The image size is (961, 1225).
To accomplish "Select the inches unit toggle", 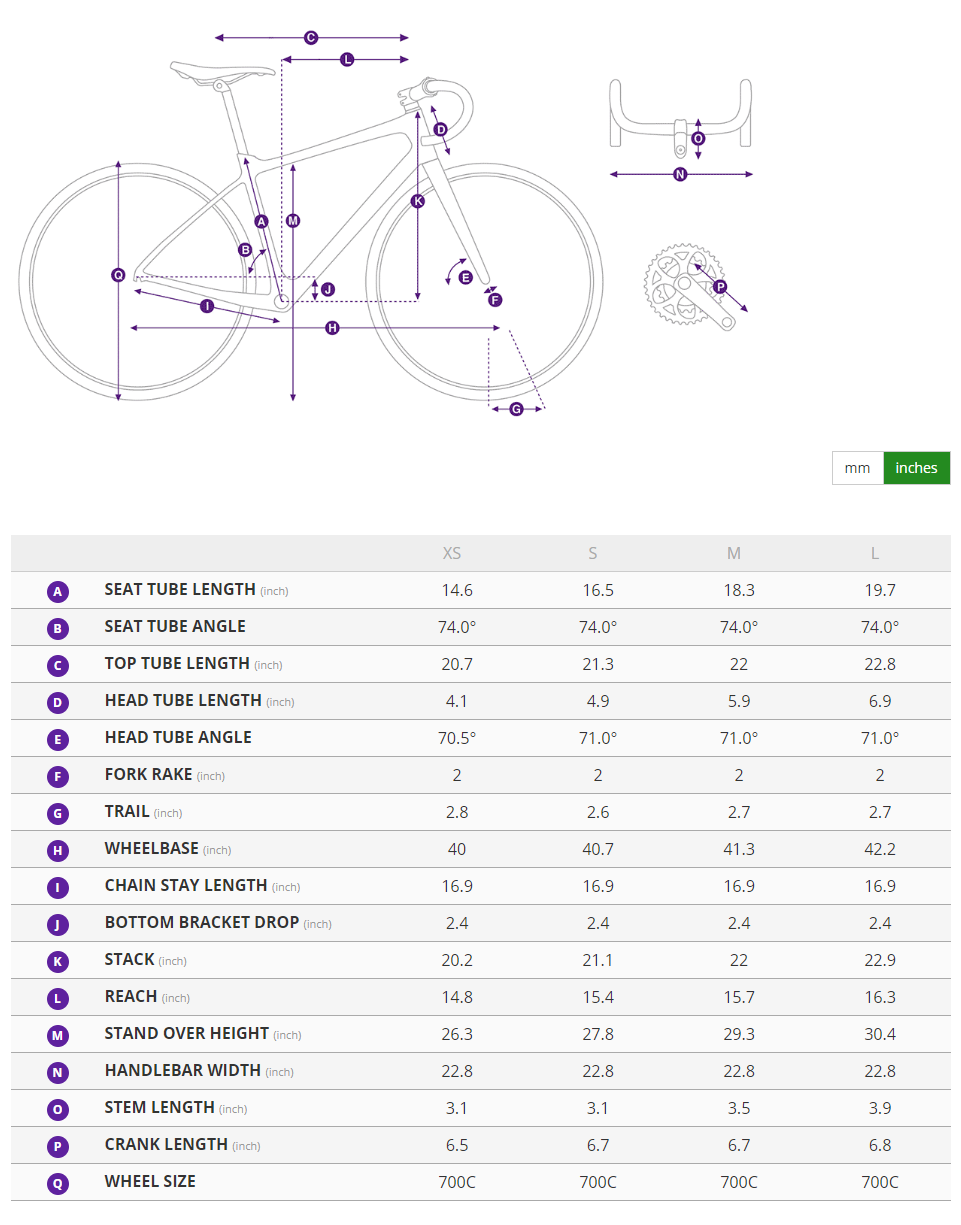I will (x=916, y=468).
